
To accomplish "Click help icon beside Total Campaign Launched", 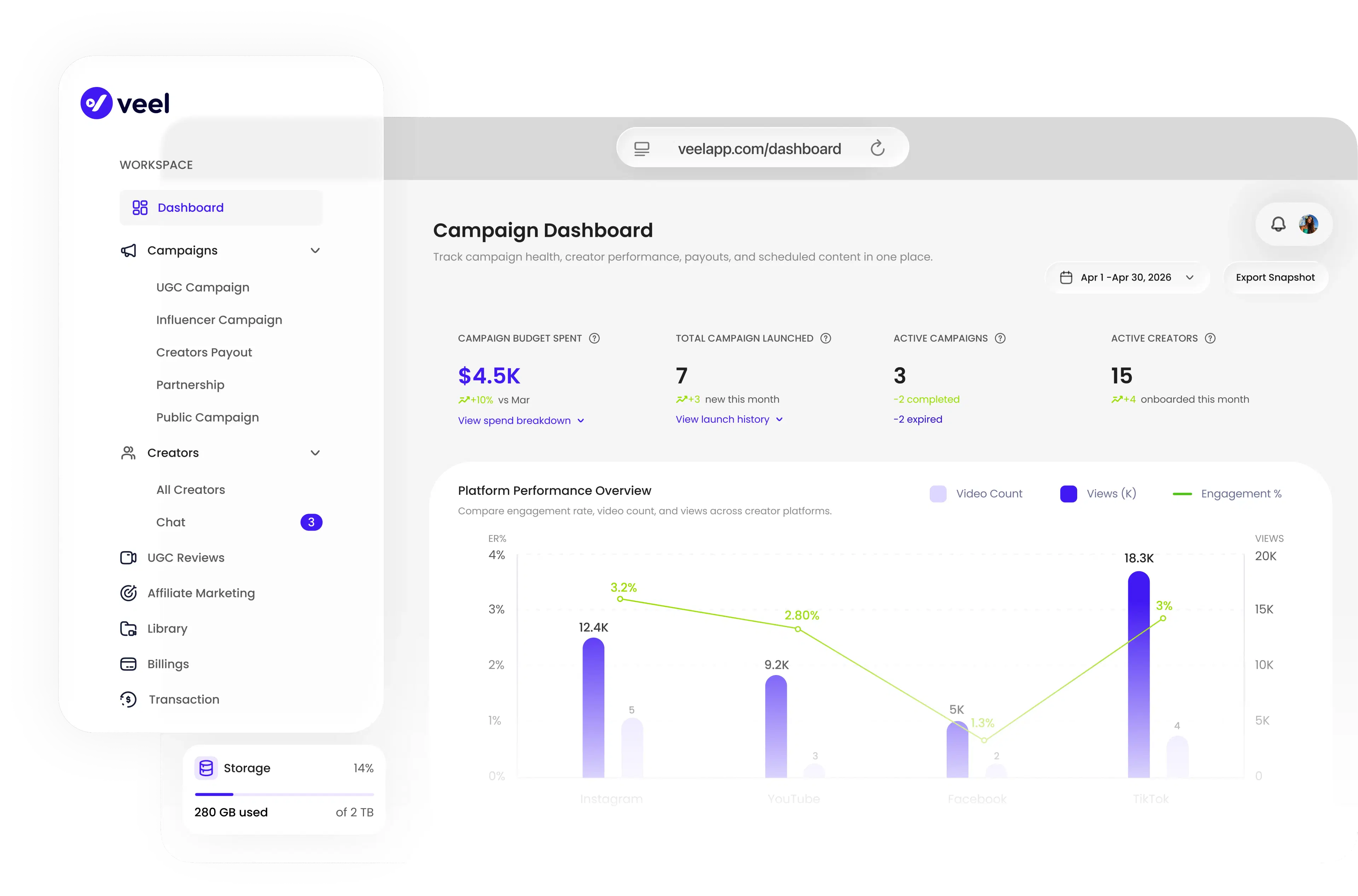I will click(x=826, y=338).
